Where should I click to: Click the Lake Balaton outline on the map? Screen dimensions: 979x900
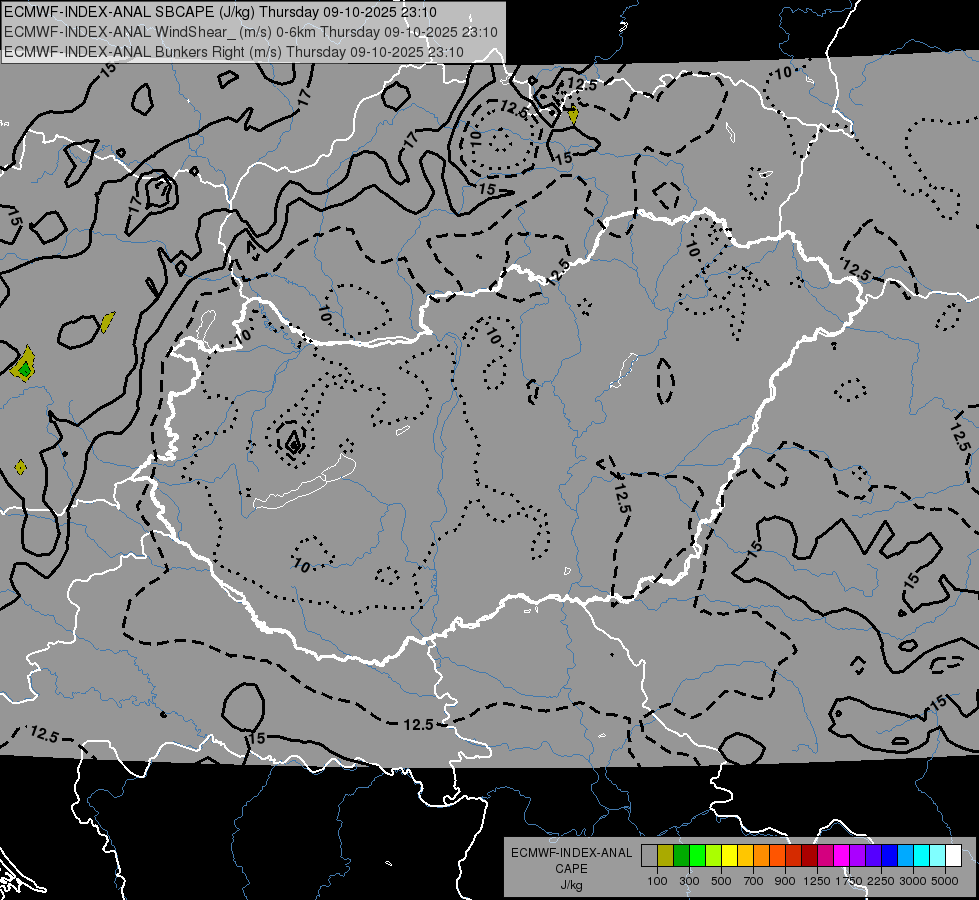[x=305, y=482]
